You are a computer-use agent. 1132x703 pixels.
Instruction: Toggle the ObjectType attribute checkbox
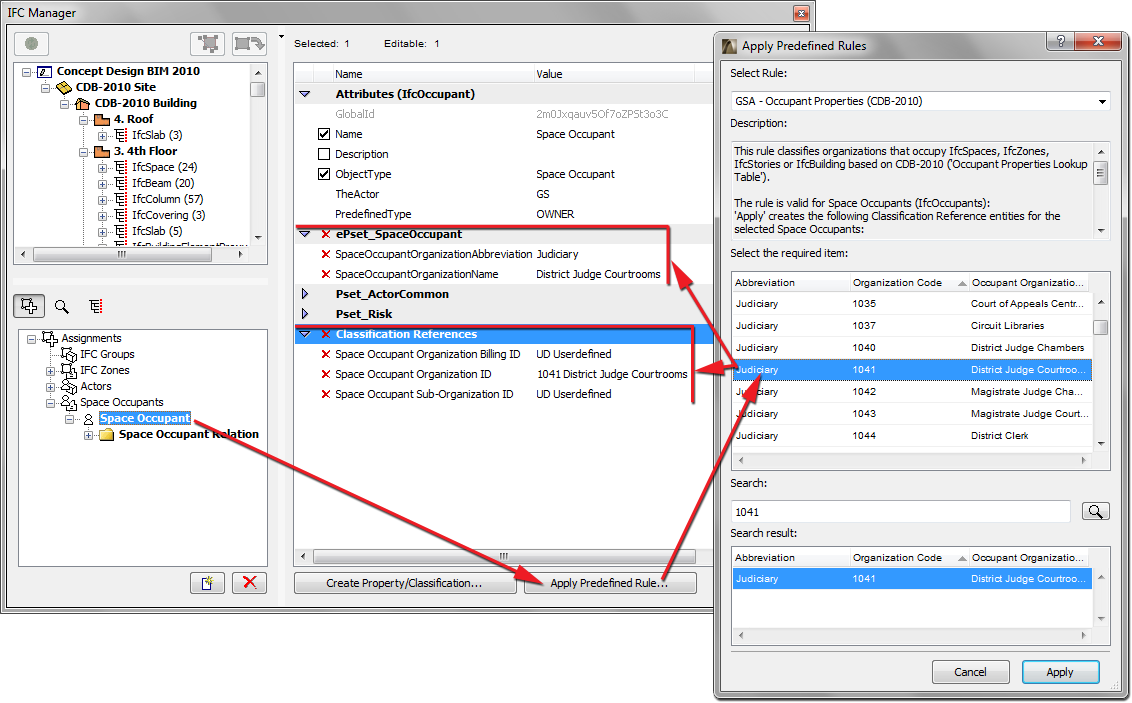[324, 174]
